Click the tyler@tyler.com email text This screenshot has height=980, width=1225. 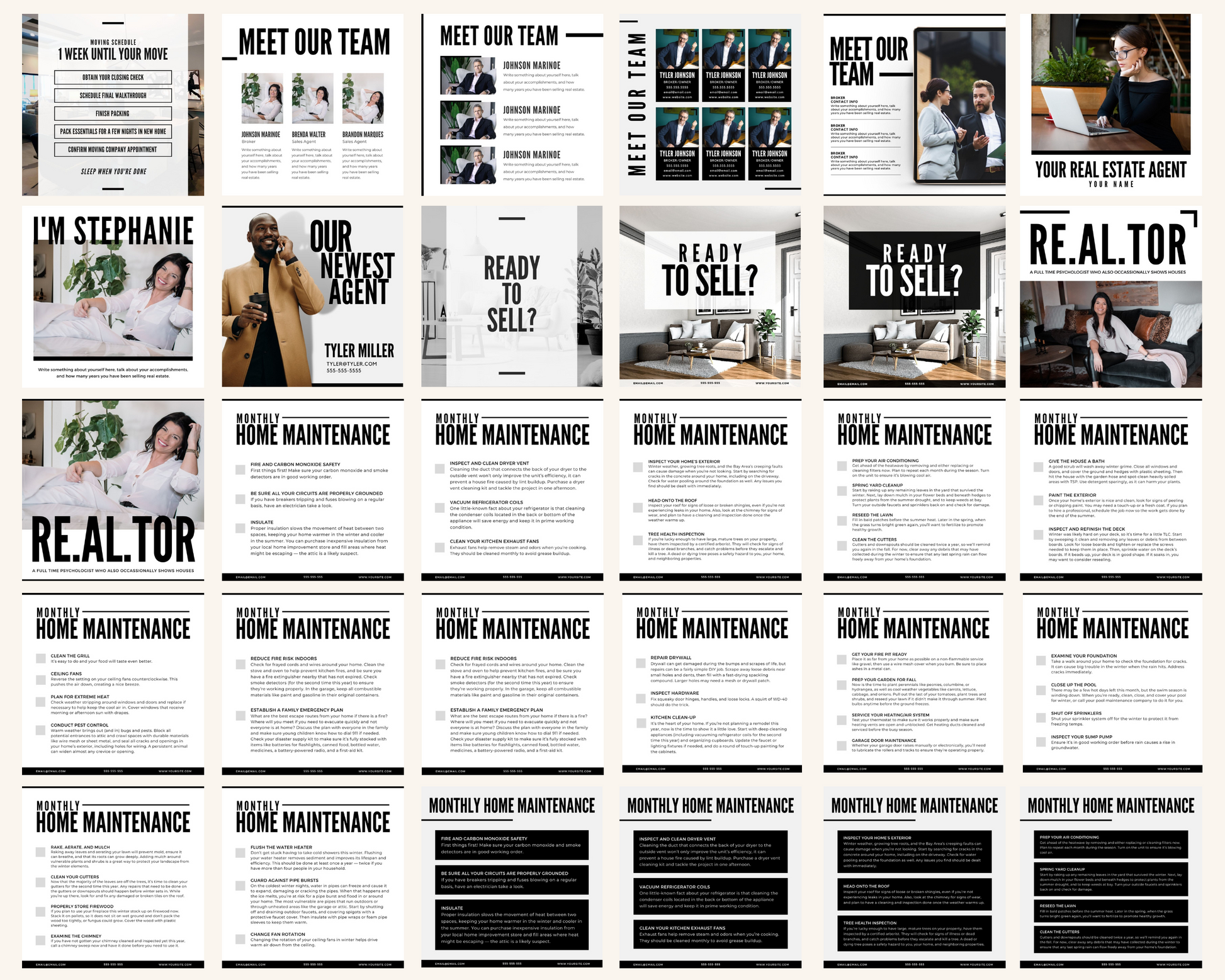point(351,364)
